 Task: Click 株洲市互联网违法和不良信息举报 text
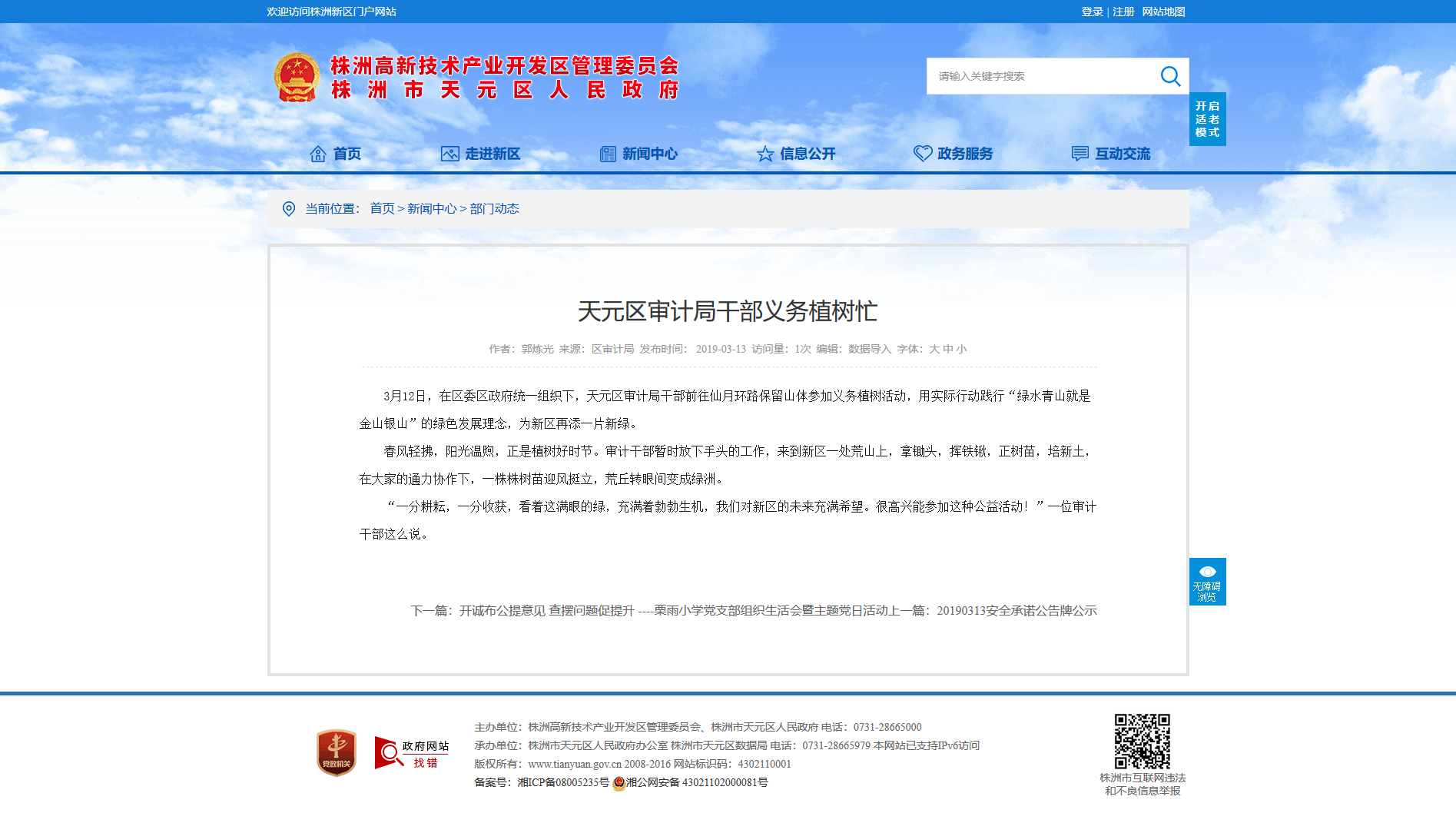point(1143,785)
